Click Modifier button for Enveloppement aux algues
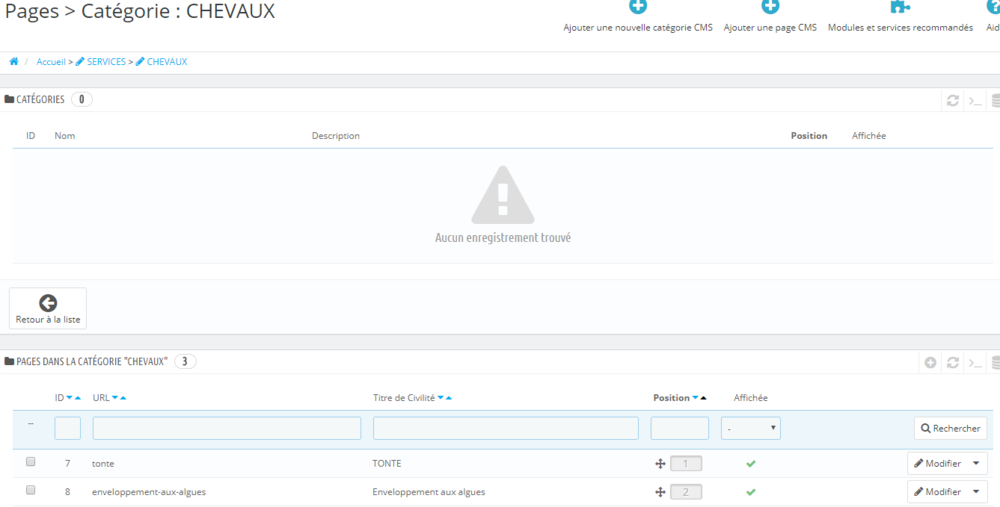The width and height of the screenshot is (1000, 507). click(938, 492)
